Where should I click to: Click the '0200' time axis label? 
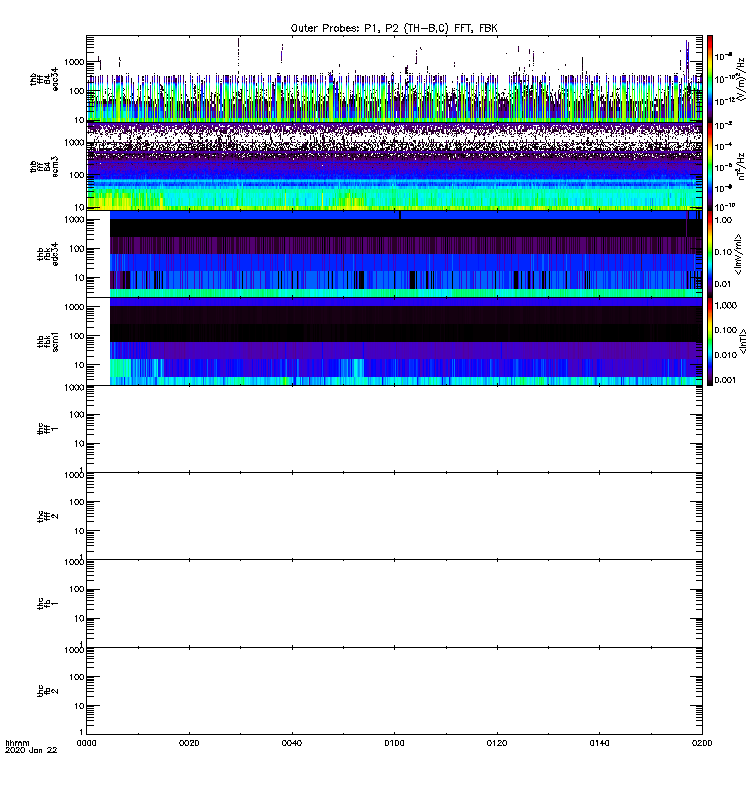click(702, 743)
